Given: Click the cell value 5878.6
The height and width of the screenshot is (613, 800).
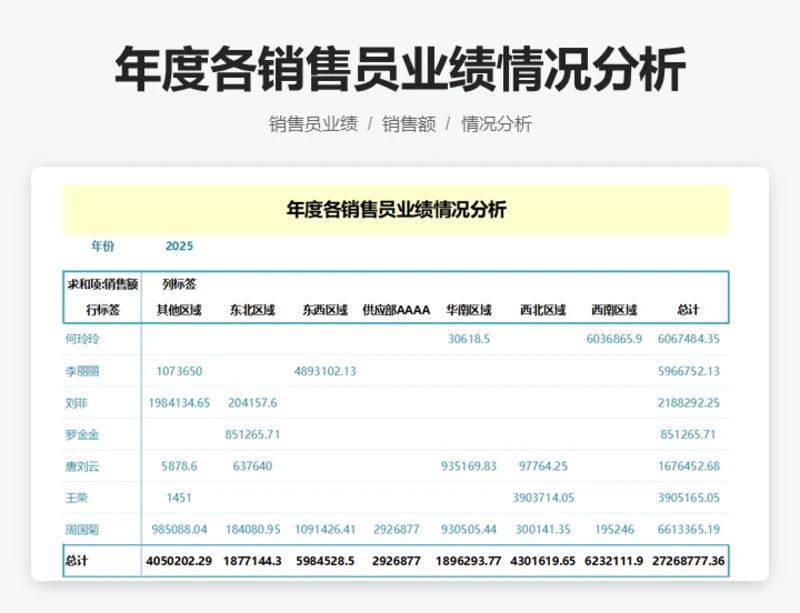Looking at the screenshot, I should click(x=179, y=466).
